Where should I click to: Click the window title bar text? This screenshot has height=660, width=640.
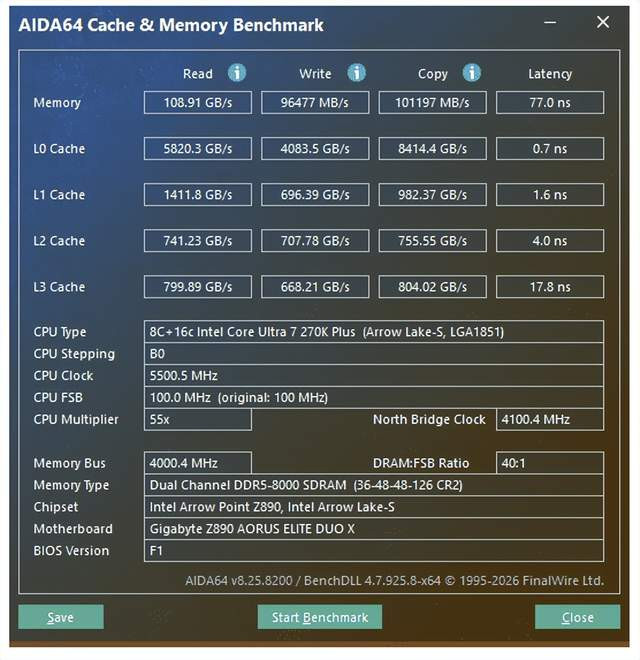[171, 25]
